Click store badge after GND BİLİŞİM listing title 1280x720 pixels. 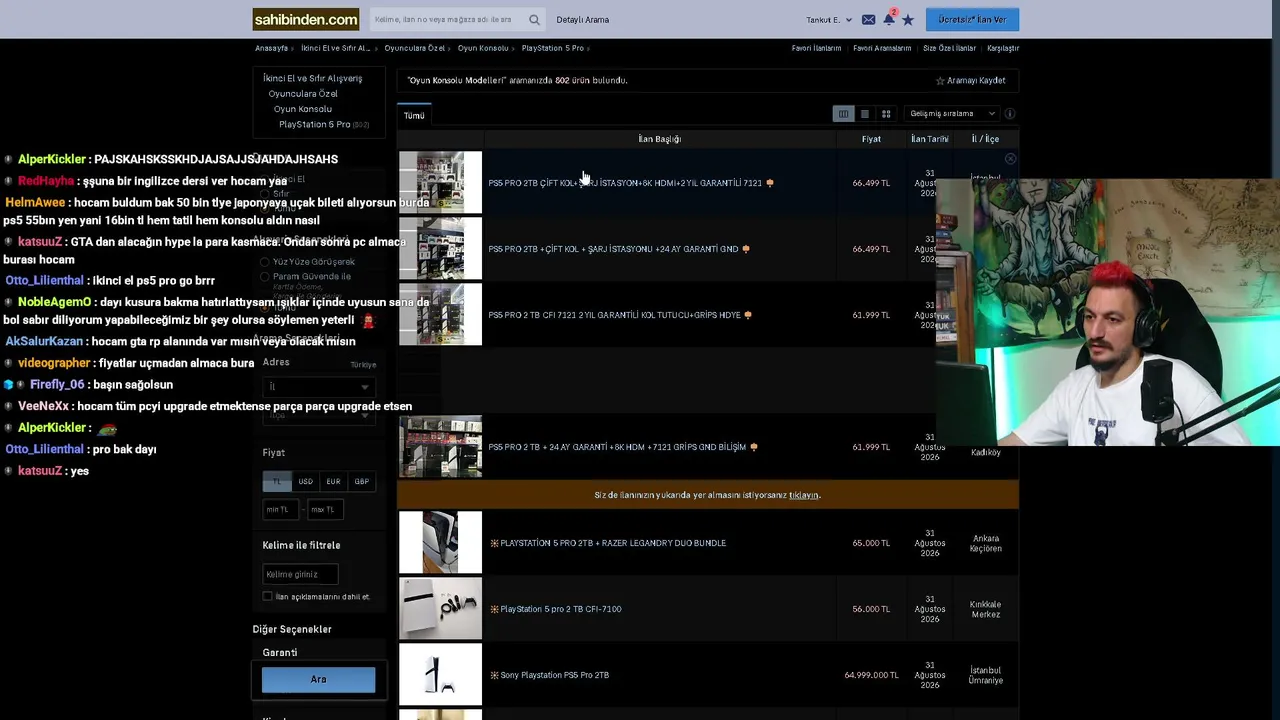pyautogui.click(x=754, y=447)
